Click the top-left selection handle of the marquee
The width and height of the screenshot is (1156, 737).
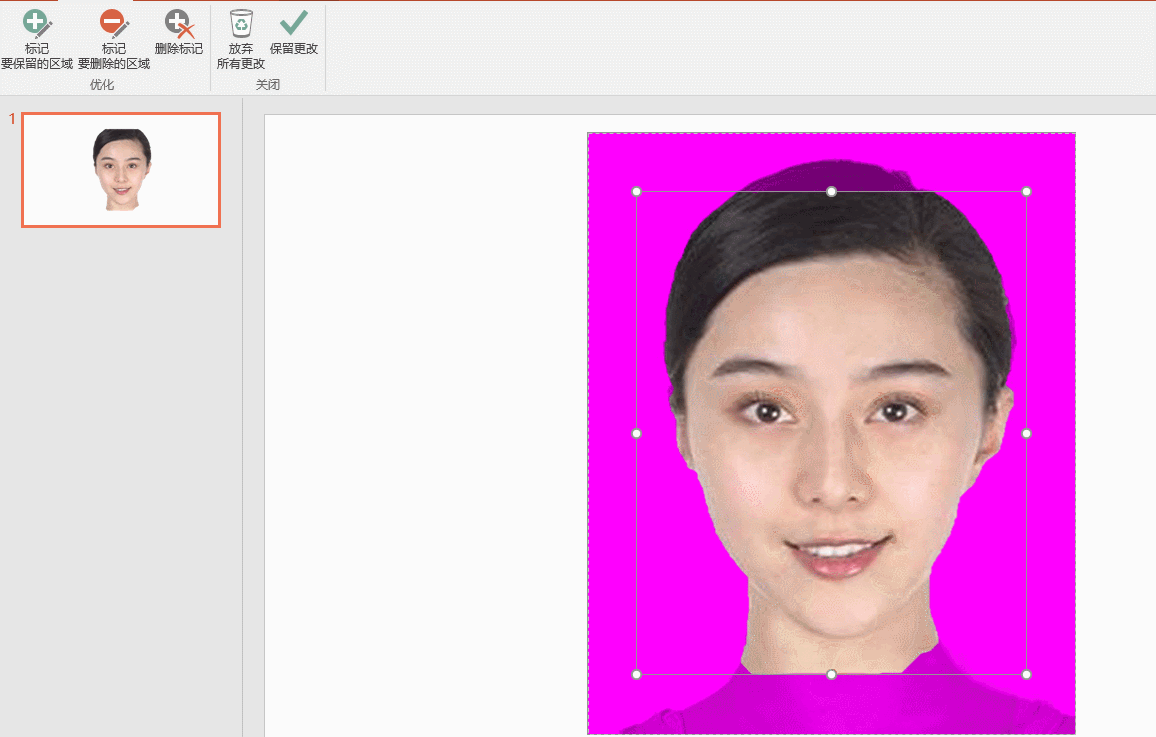tap(636, 191)
